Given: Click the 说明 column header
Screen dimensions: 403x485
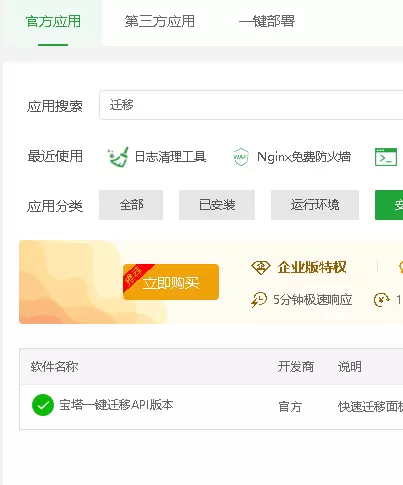Looking at the screenshot, I should 350,367.
